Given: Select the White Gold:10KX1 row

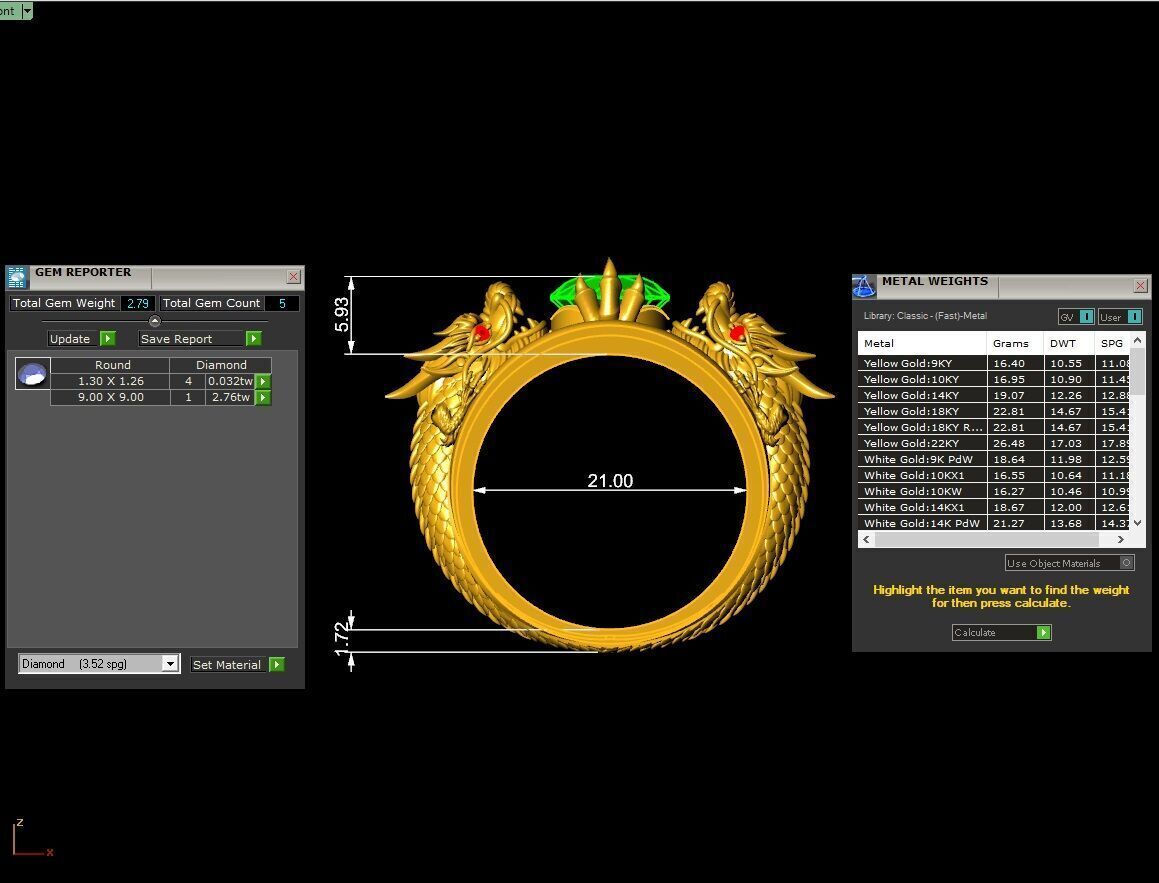Looking at the screenshot, I should point(994,475).
